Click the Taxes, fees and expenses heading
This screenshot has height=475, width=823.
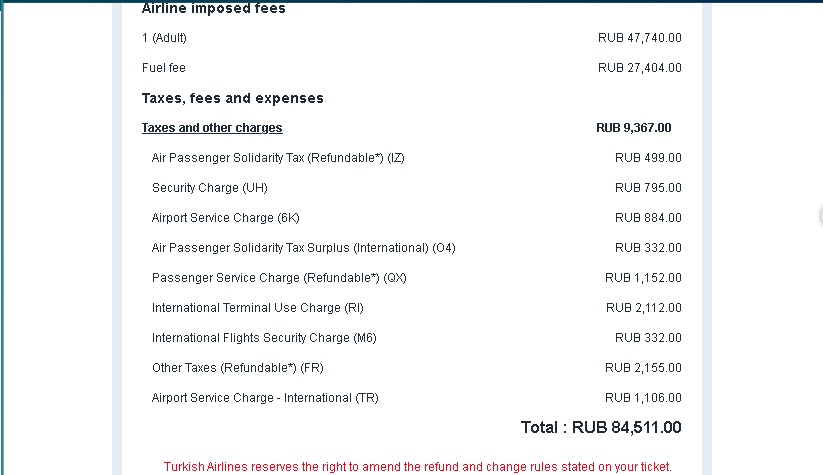pos(233,98)
